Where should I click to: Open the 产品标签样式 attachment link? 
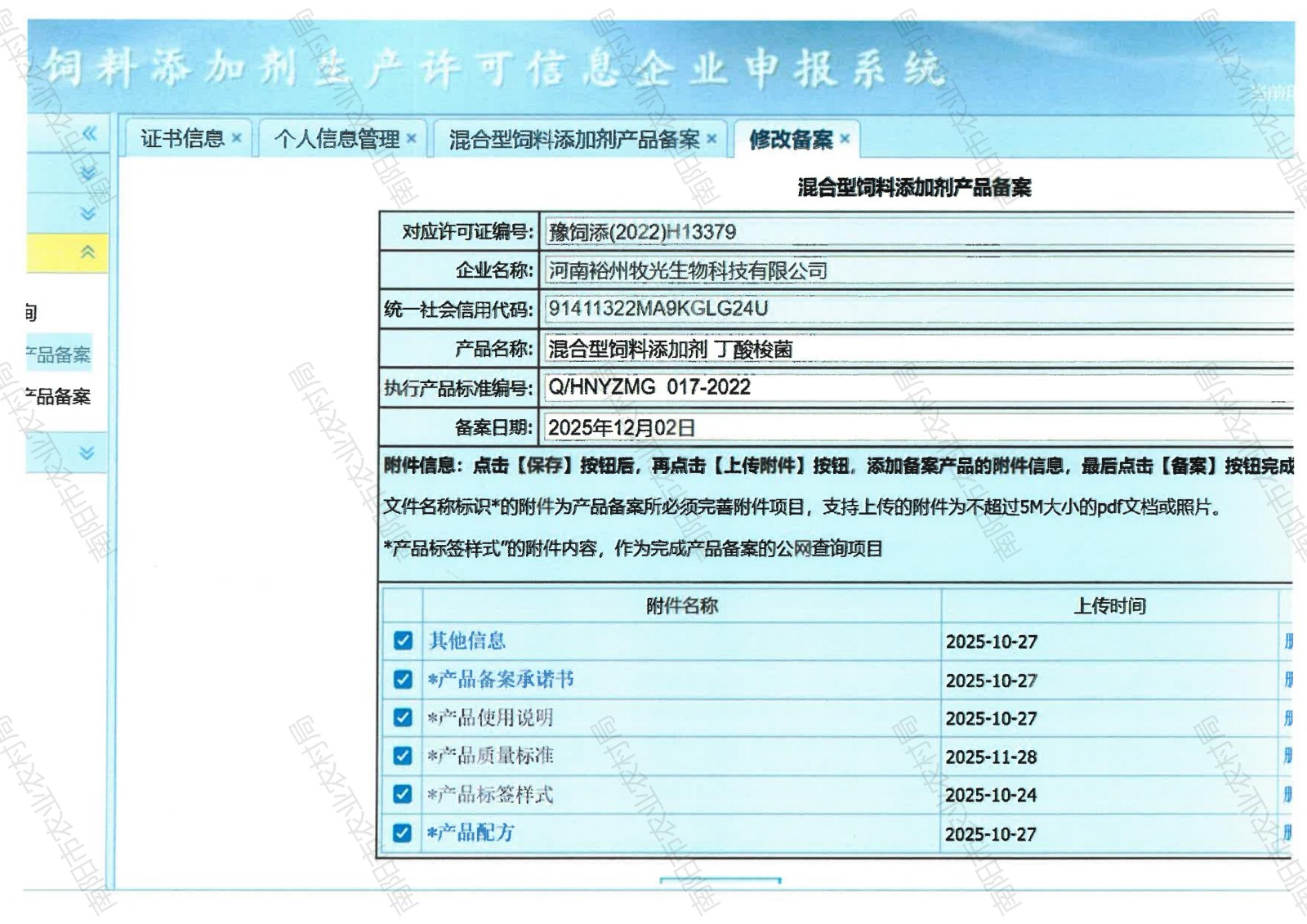pyautogui.click(x=491, y=794)
